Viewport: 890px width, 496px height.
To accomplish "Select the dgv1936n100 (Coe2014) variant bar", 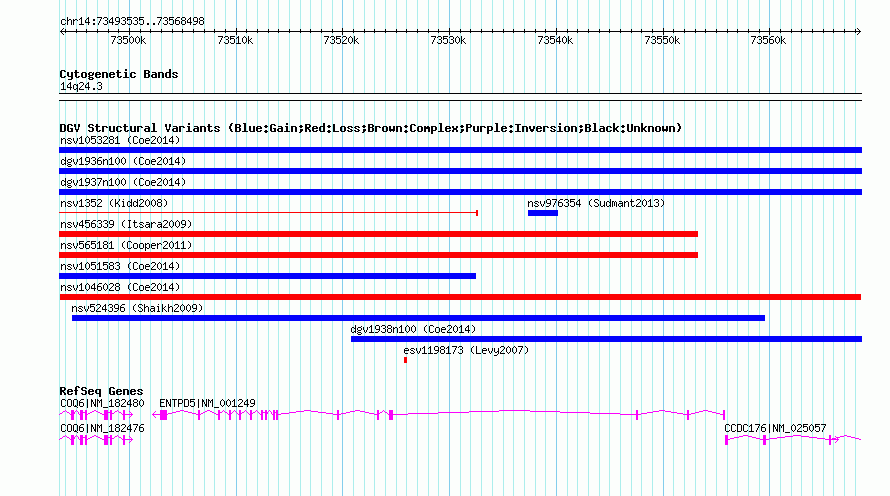I will 460,171.
